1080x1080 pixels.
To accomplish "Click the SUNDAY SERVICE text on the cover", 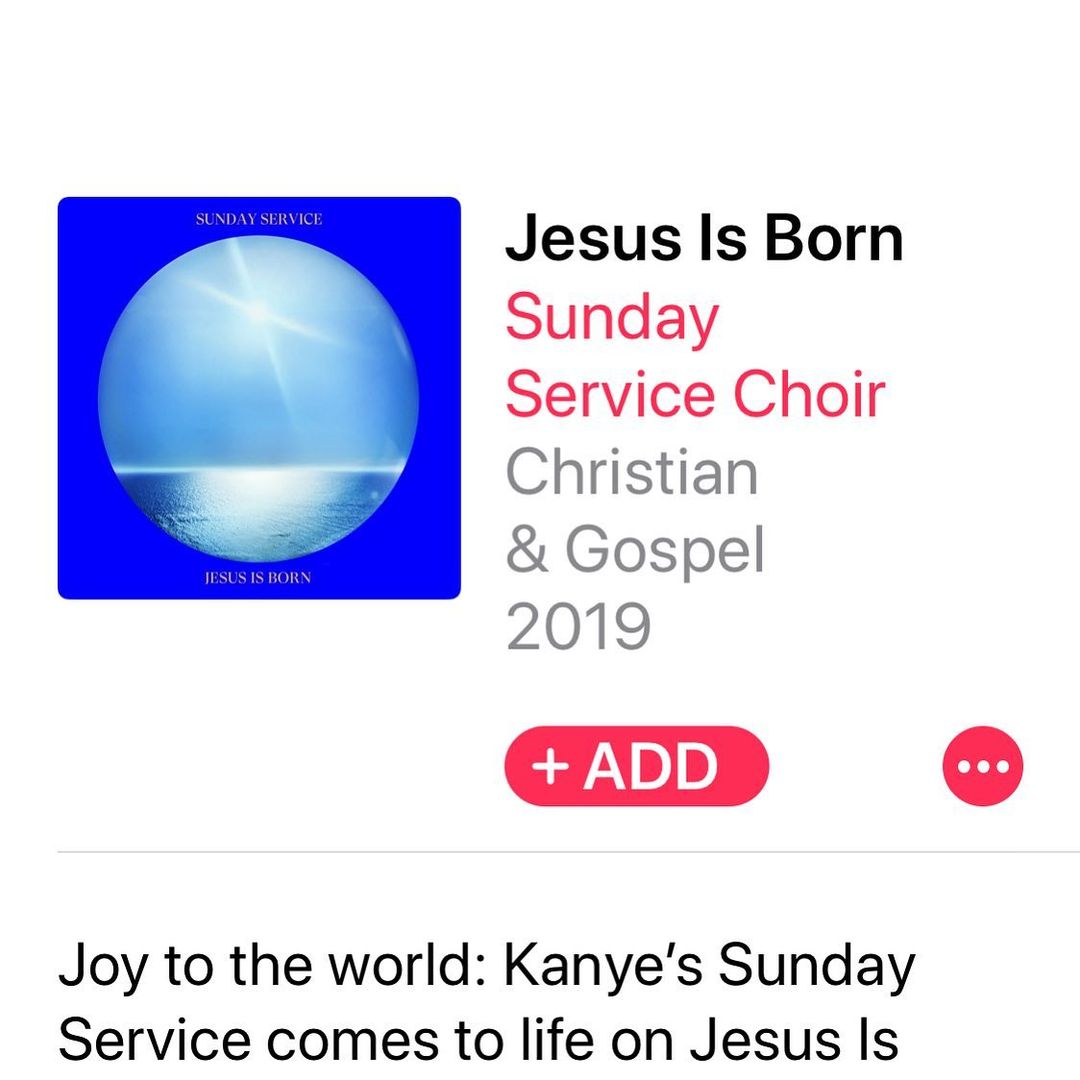I will tap(259, 219).
